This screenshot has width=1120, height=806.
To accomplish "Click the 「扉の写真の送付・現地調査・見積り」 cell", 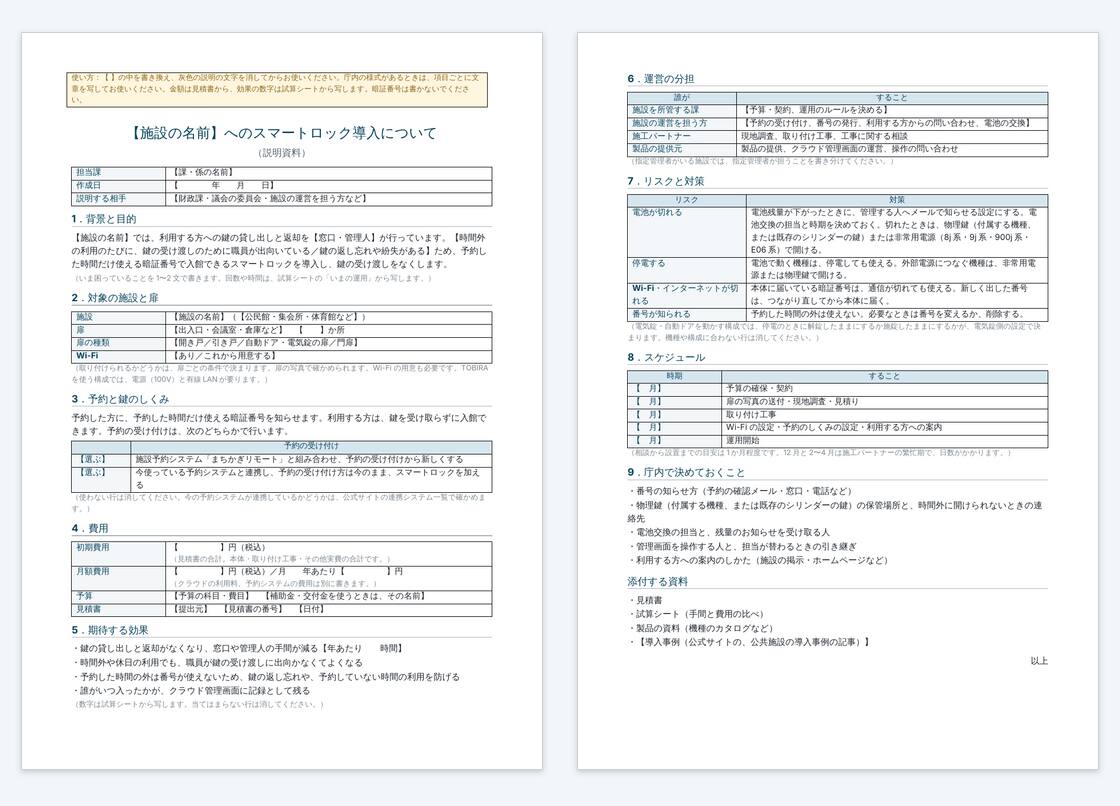I will coord(884,402).
